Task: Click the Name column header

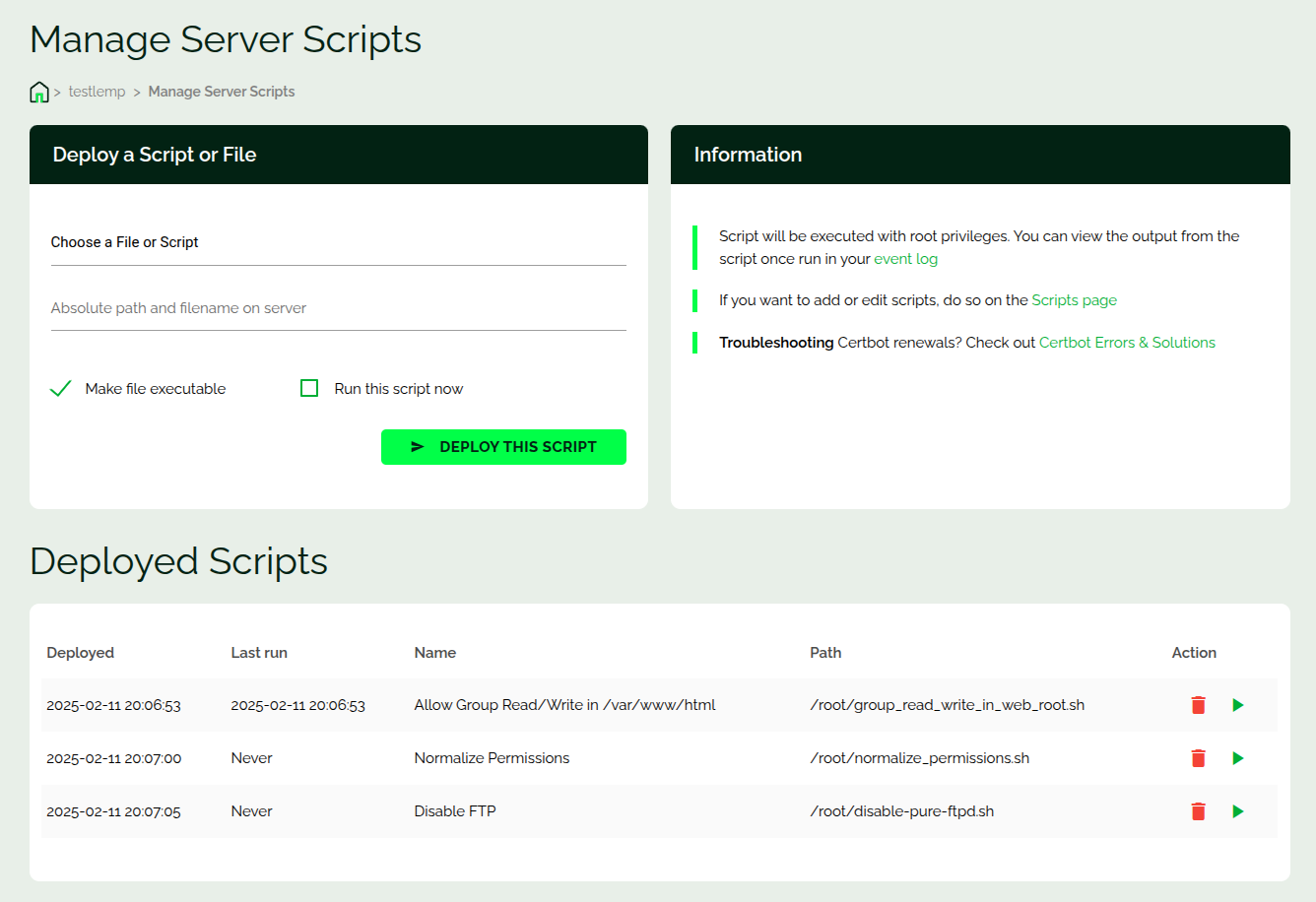Action: pos(434,653)
